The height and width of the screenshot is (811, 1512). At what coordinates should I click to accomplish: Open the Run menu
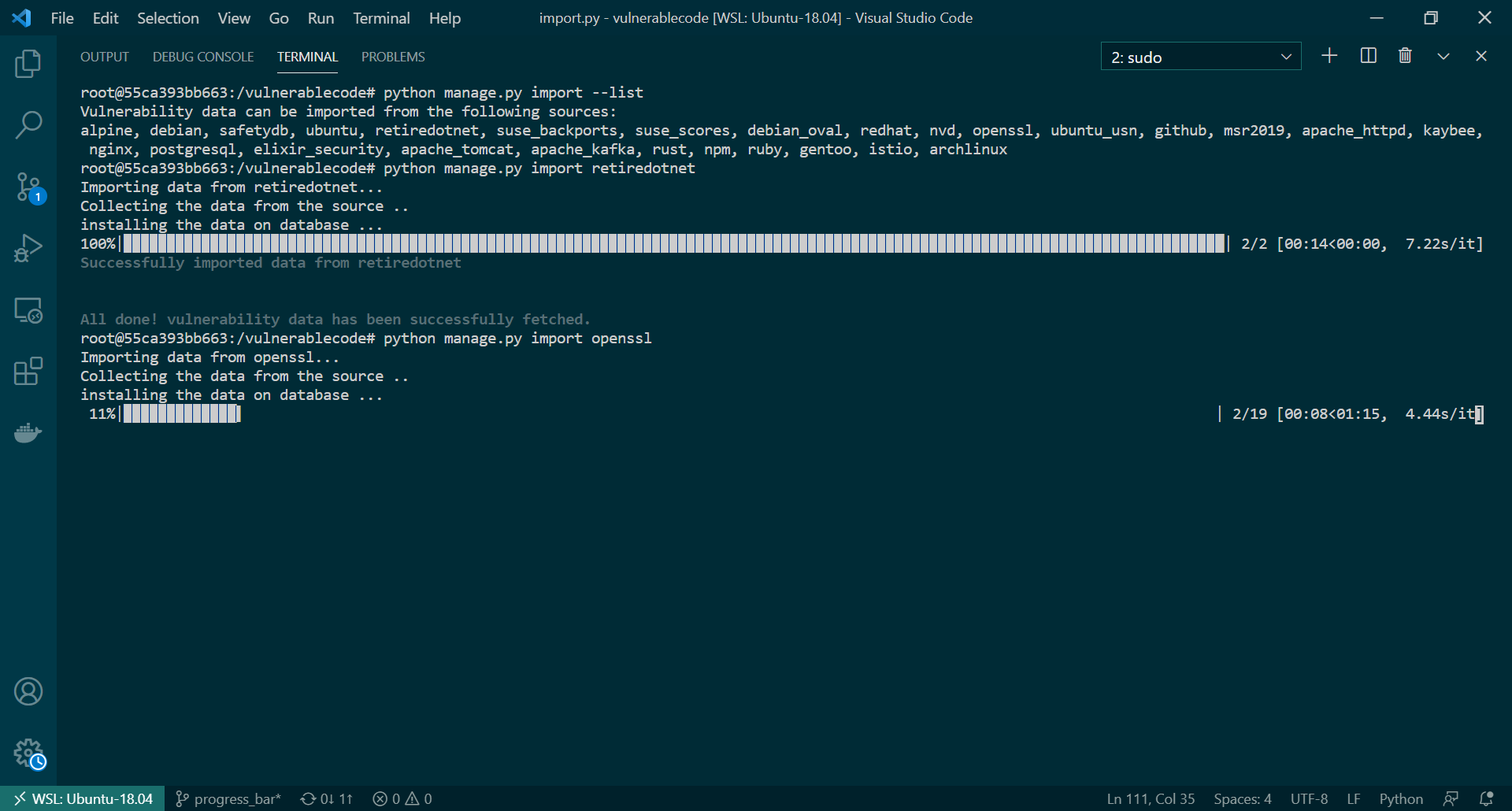click(321, 18)
